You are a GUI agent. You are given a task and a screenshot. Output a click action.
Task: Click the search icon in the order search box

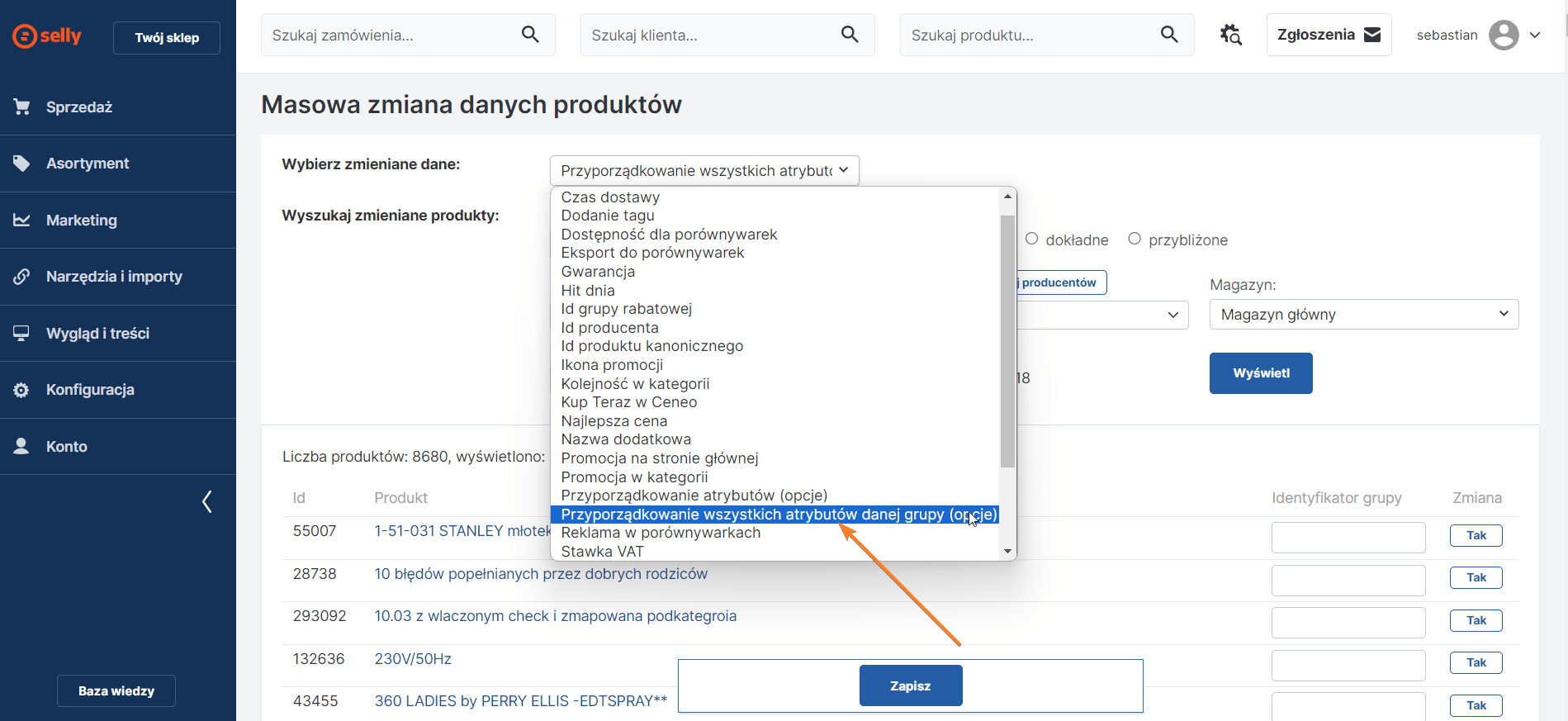coord(530,35)
